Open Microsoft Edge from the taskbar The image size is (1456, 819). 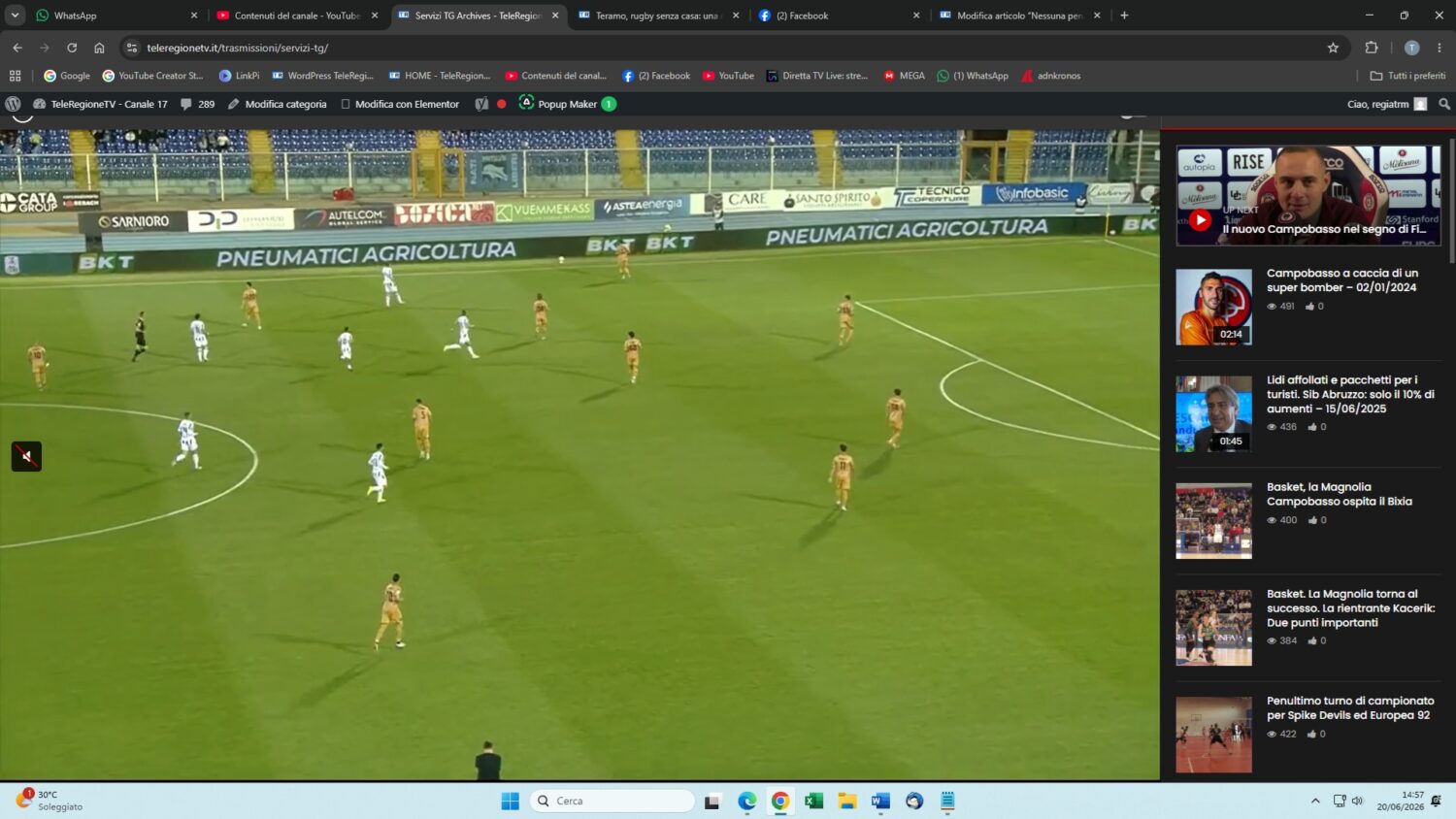click(x=746, y=801)
